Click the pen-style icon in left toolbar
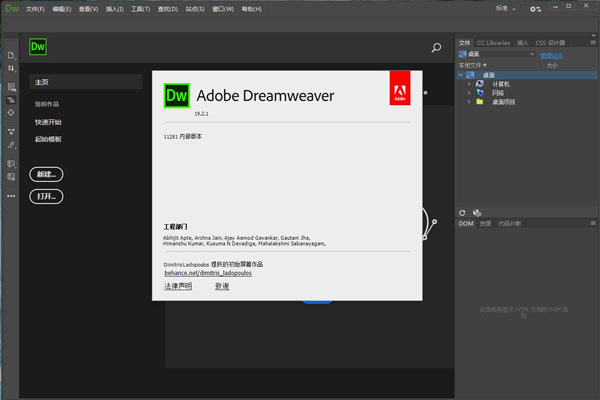 click(x=11, y=145)
